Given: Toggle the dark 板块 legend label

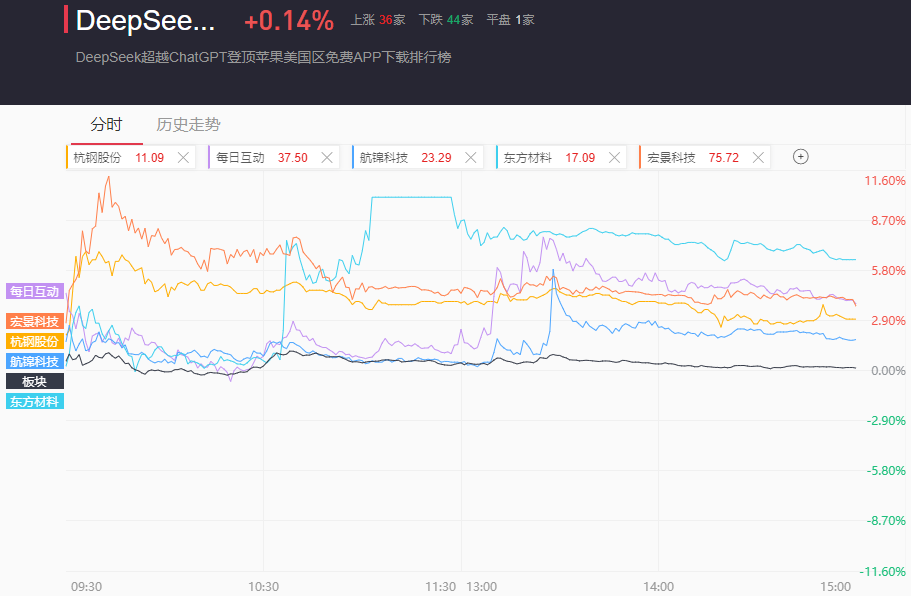Looking at the screenshot, I should pos(35,381).
